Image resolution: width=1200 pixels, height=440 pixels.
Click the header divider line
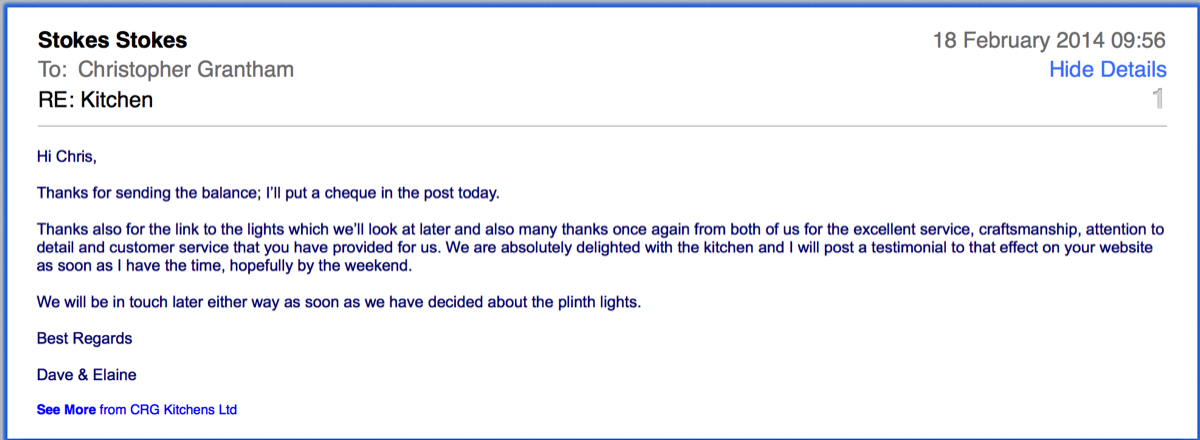point(601,127)
